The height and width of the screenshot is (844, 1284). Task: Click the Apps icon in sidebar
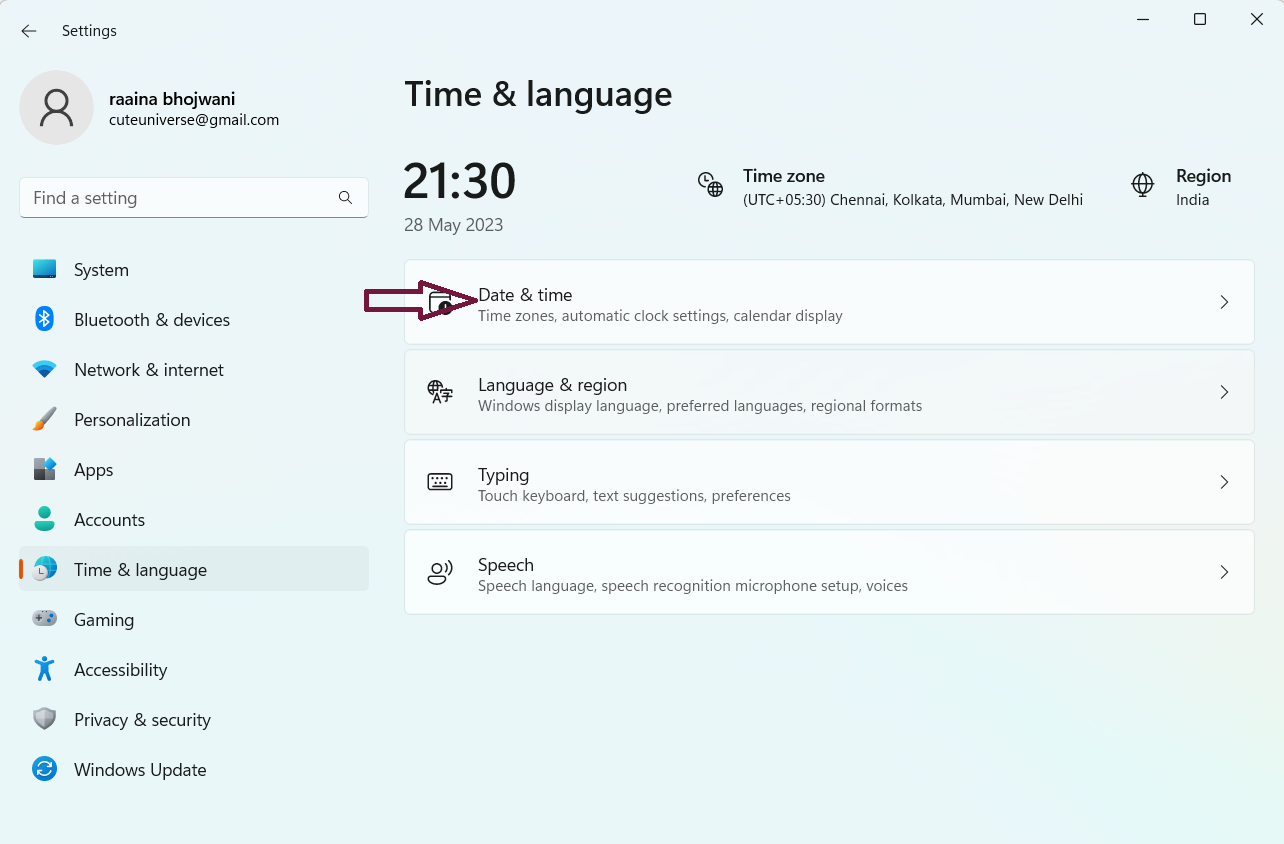click(44, 469)
